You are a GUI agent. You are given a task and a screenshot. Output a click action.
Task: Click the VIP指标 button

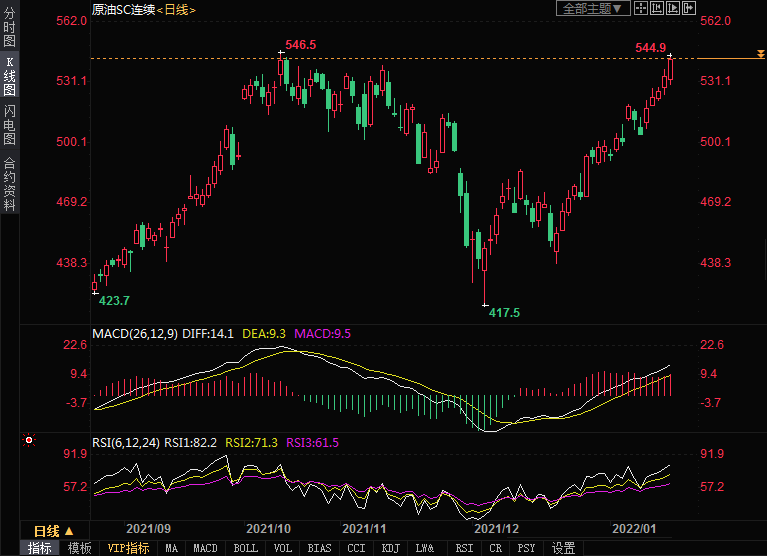tap(128, 548)
